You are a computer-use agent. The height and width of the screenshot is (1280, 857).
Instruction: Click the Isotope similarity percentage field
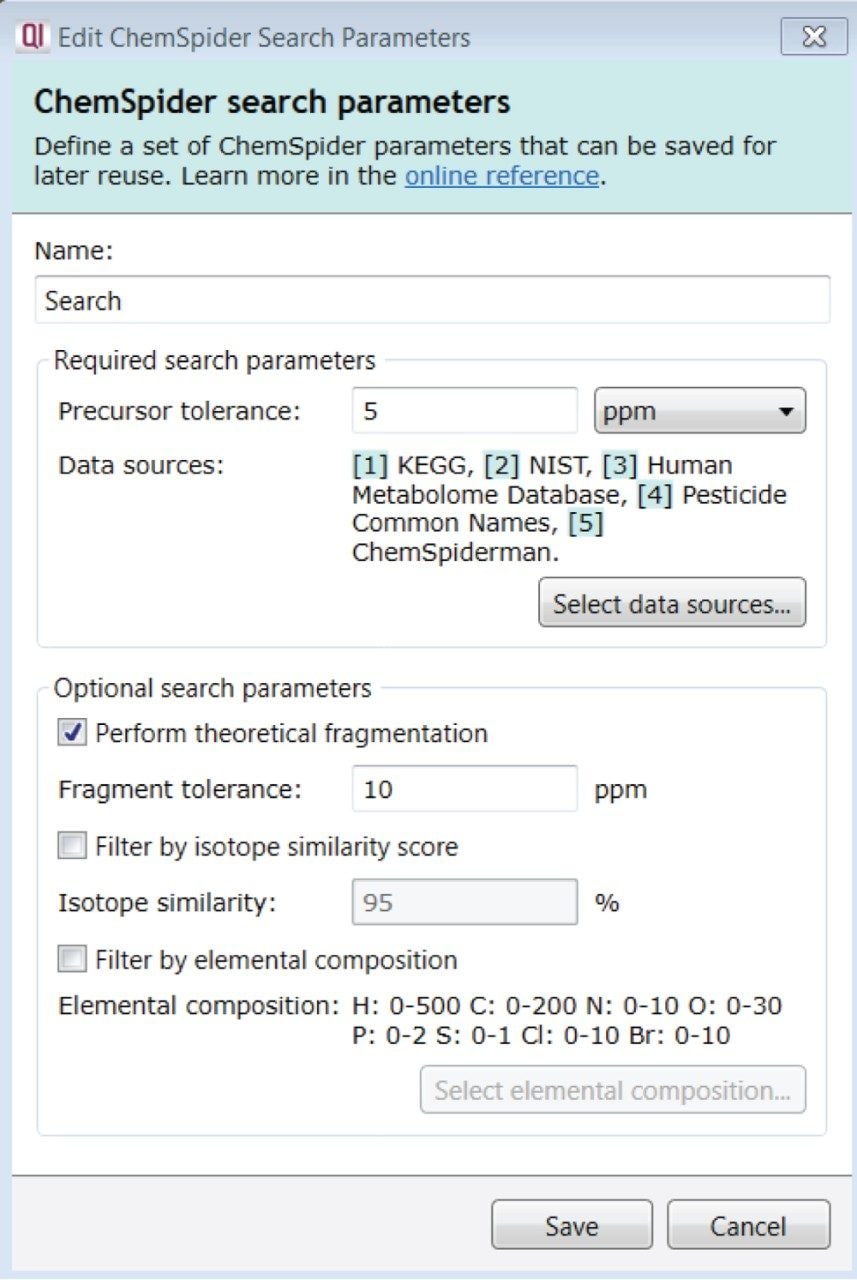[465, 903]
